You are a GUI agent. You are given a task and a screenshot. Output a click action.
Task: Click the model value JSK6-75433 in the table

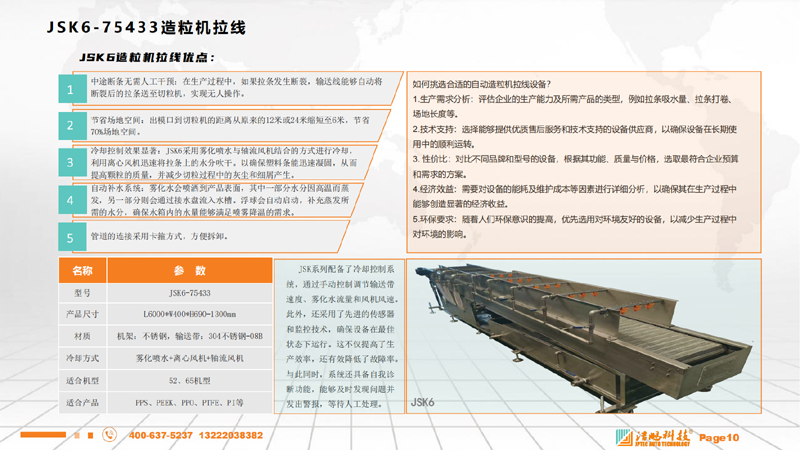click(189, 293)
